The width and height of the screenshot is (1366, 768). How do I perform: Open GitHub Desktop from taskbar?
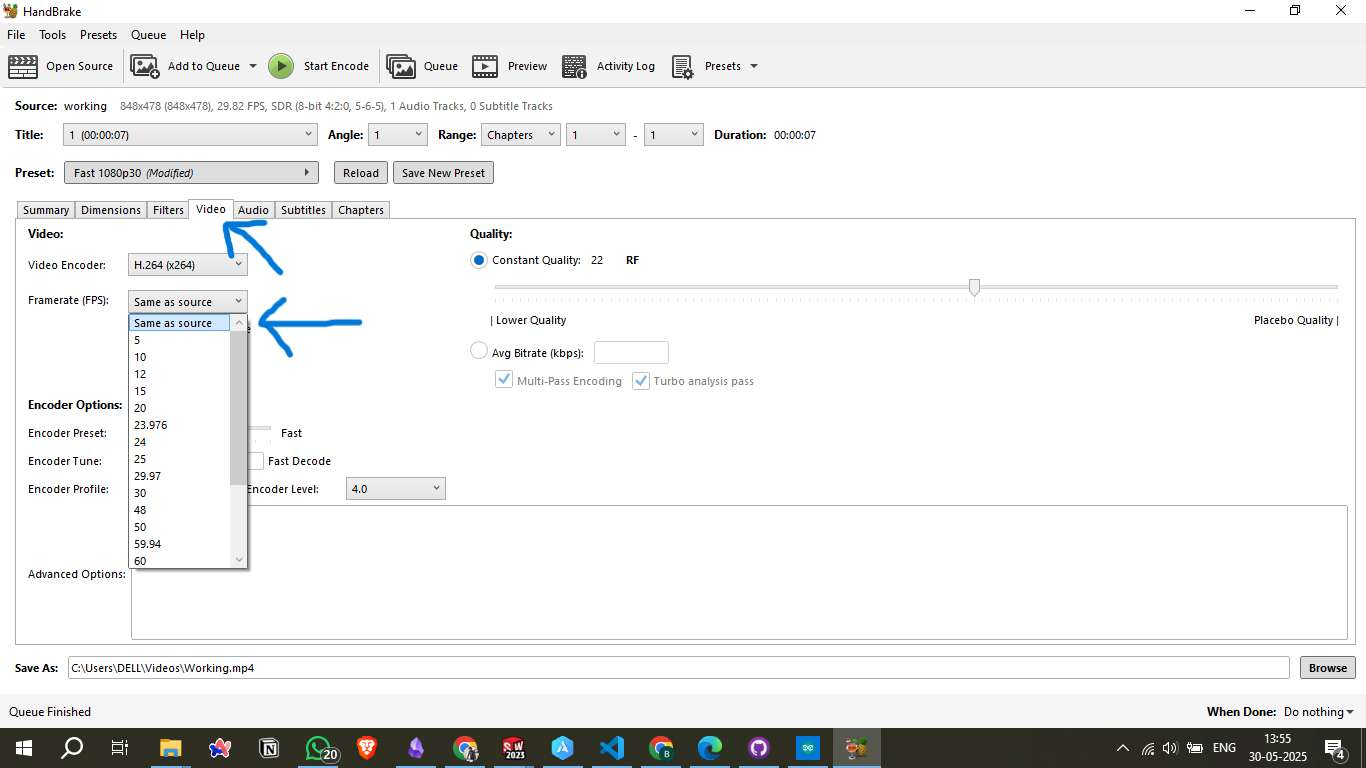pos(759,748)
